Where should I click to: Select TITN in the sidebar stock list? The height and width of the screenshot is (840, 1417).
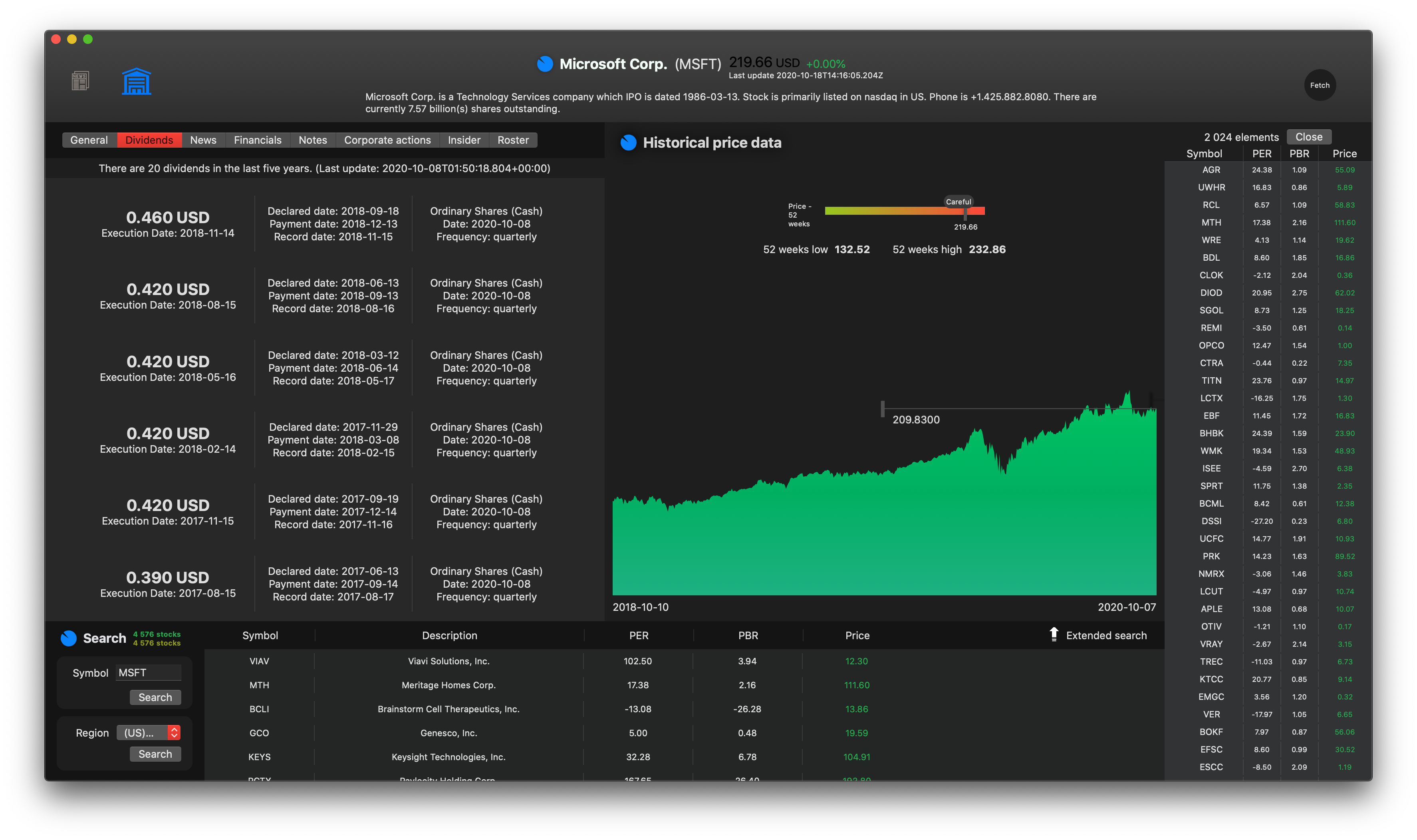click(x=1268, y=380)
